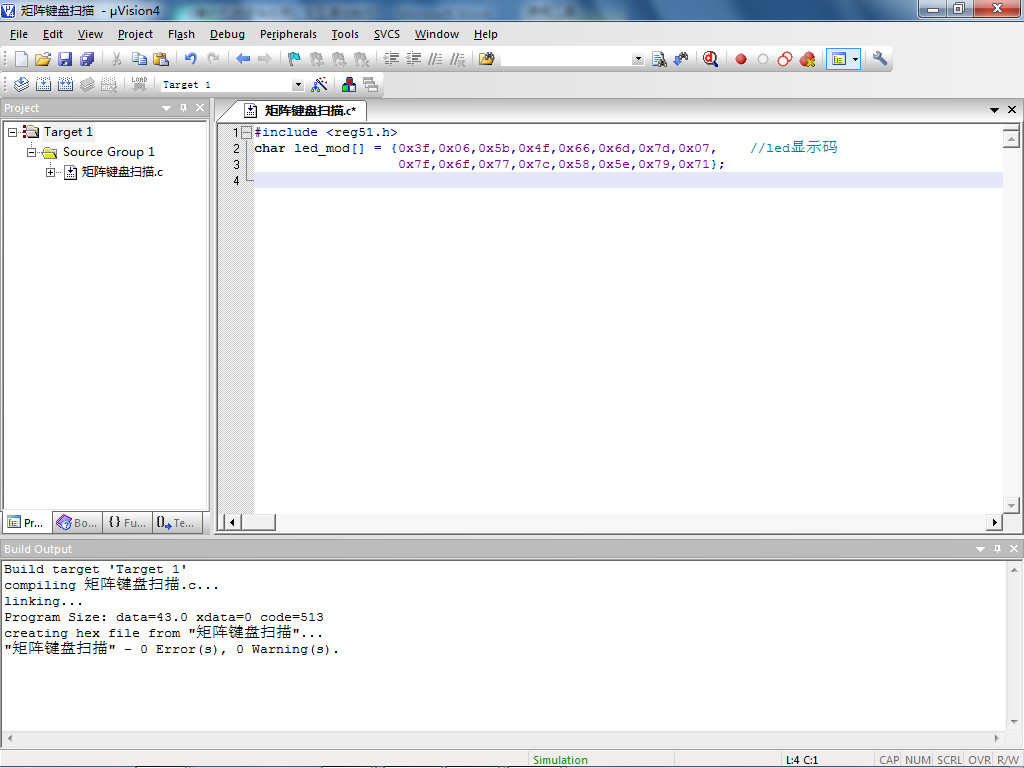Close the Build Output panel

pyautogui.click(x=1014, y=549)
